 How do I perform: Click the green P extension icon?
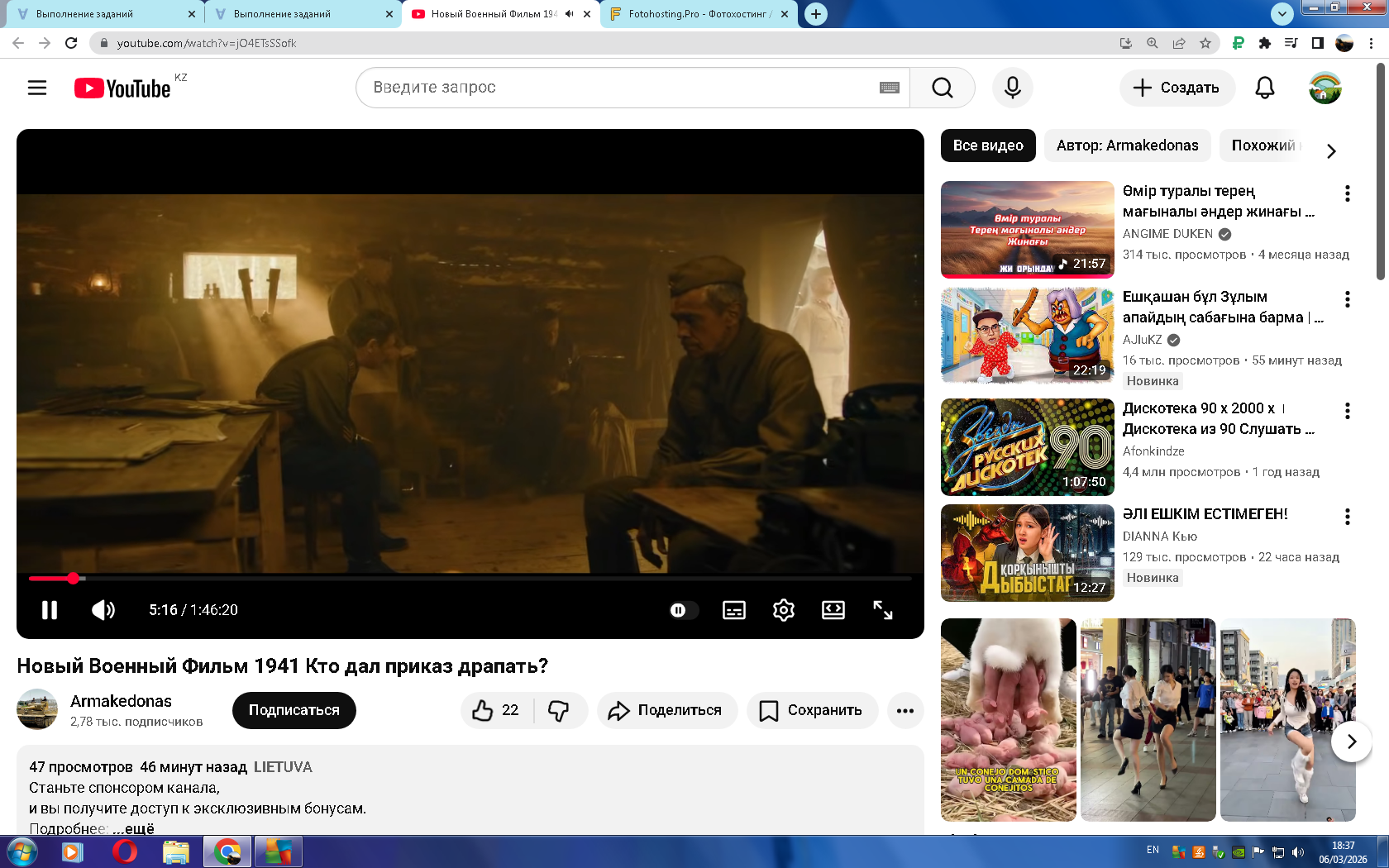pos(1239,43)
